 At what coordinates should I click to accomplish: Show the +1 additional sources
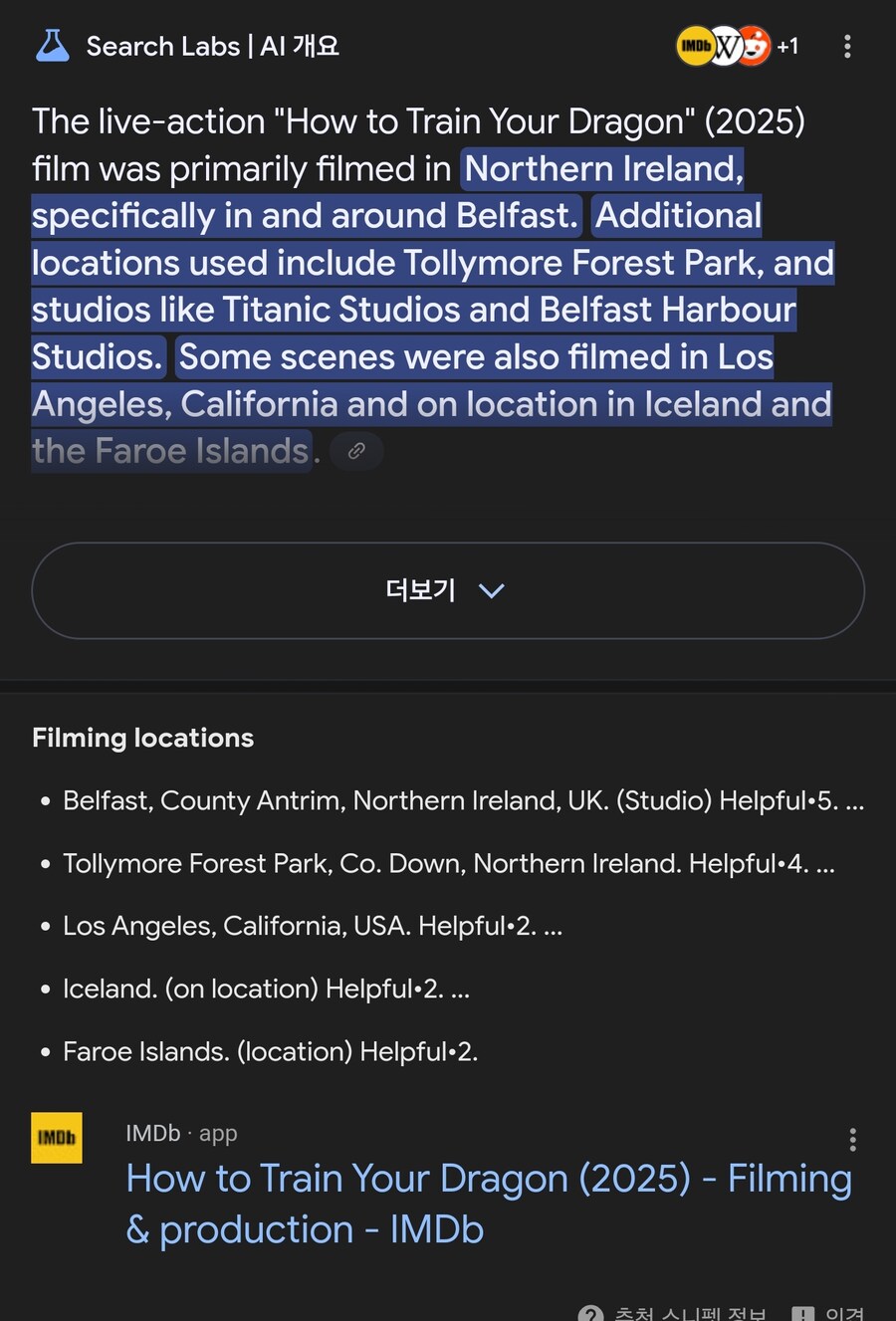coord(787,47)
